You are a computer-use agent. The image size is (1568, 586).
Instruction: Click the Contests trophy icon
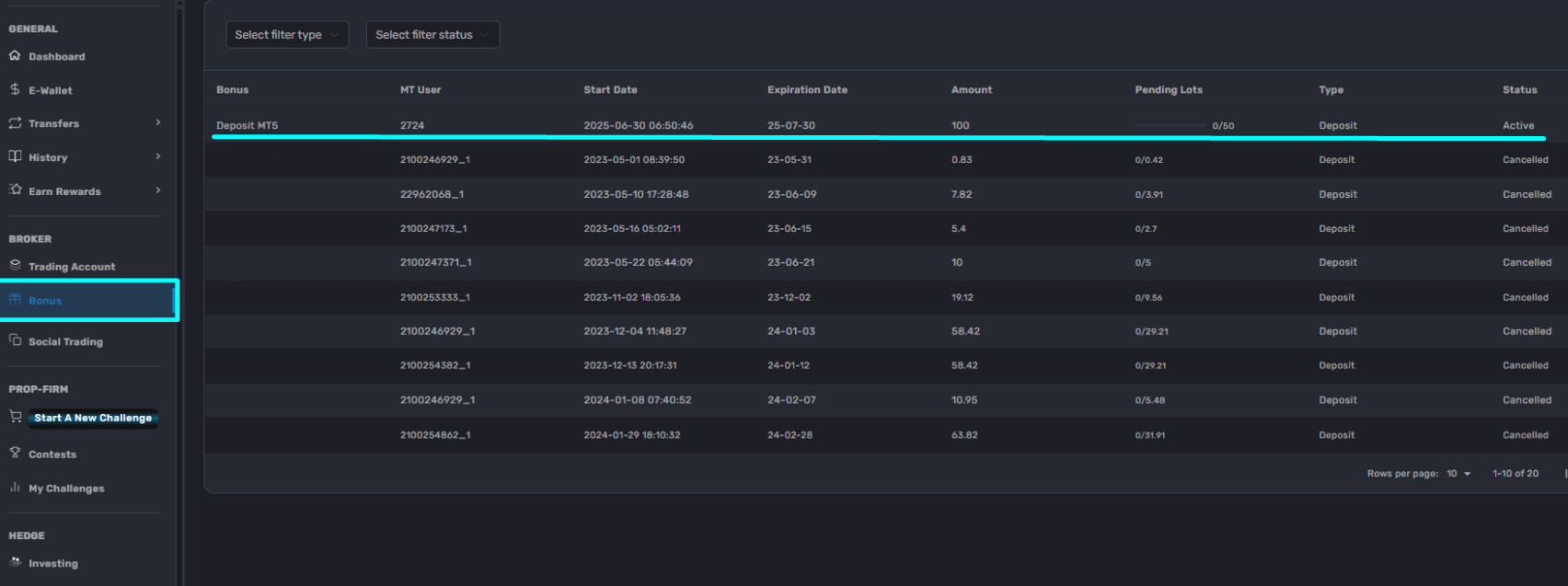pyautogui.click(x=15, y=453)
